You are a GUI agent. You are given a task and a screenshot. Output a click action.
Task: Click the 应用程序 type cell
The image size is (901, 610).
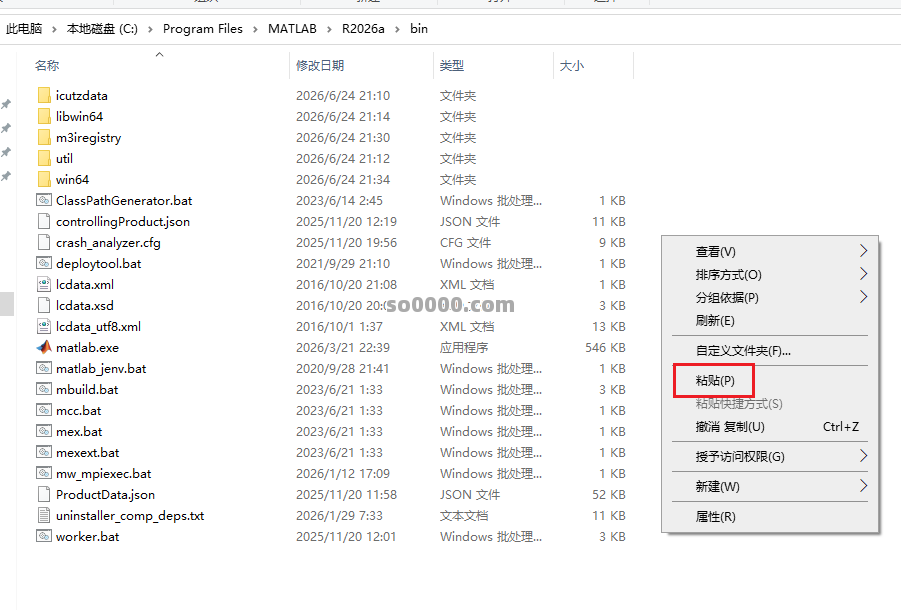[x=464, y=348]
